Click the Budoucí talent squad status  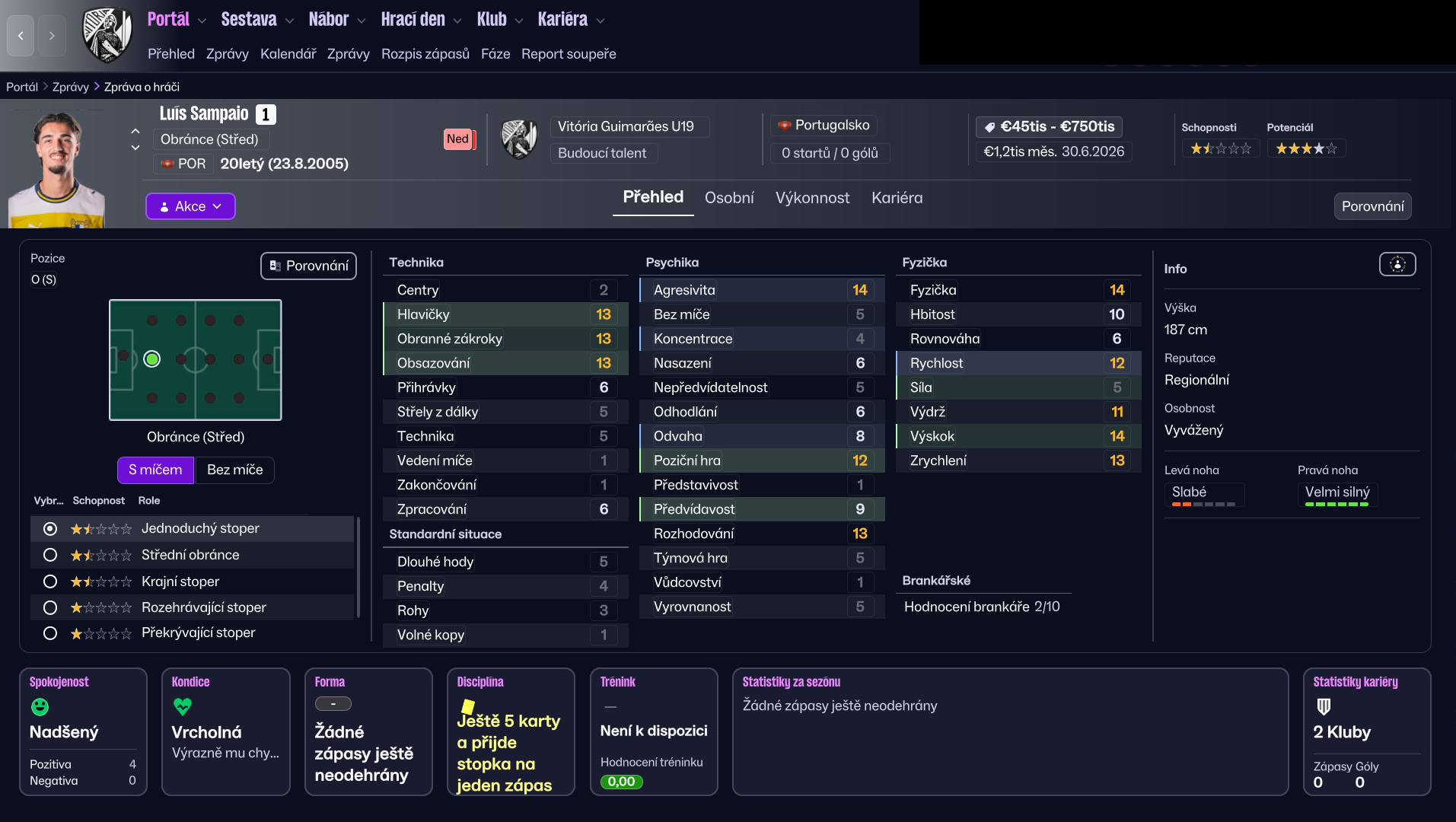coord(604,153)
